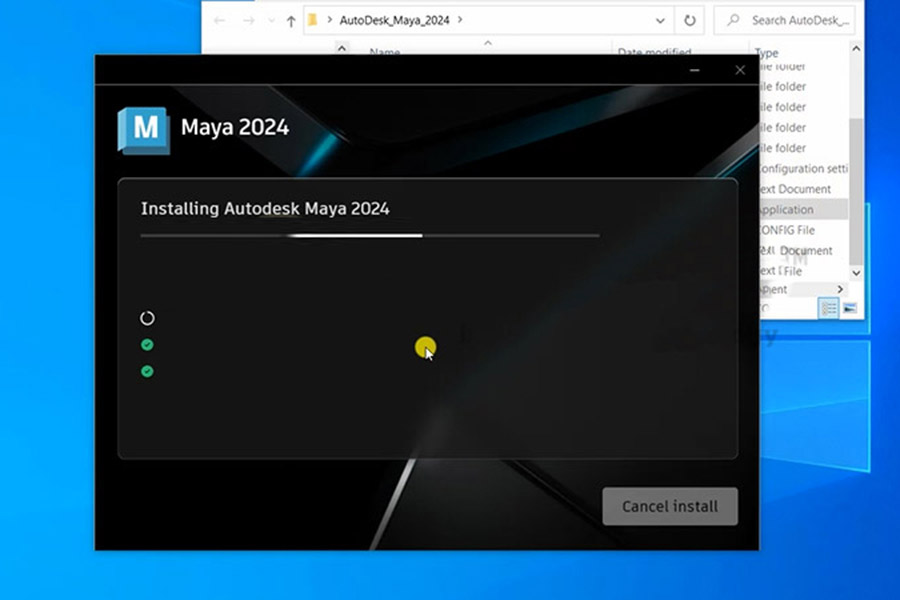Cancel the Maya installation
Viewport: 900px width, 600px height.
[x=670, y=506]
